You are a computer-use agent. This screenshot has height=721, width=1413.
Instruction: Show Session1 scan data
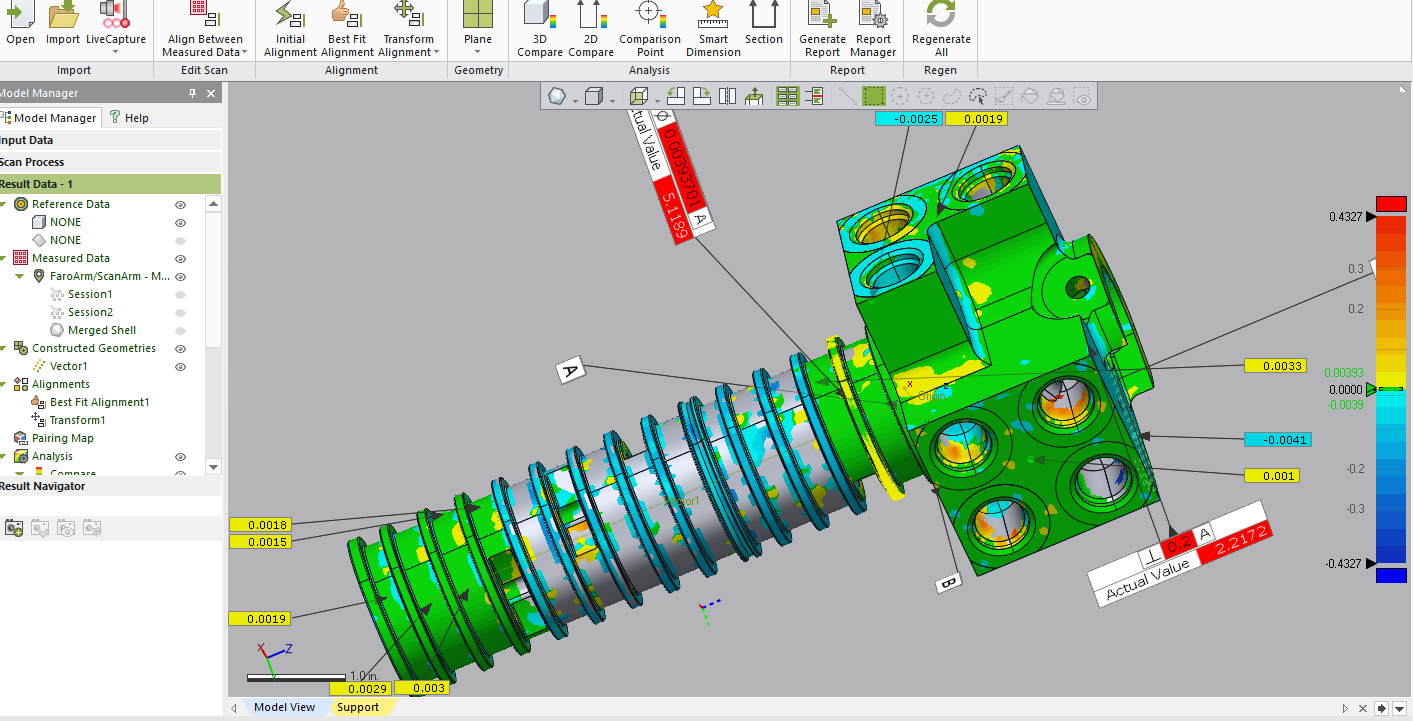click(x=181, y=294)
